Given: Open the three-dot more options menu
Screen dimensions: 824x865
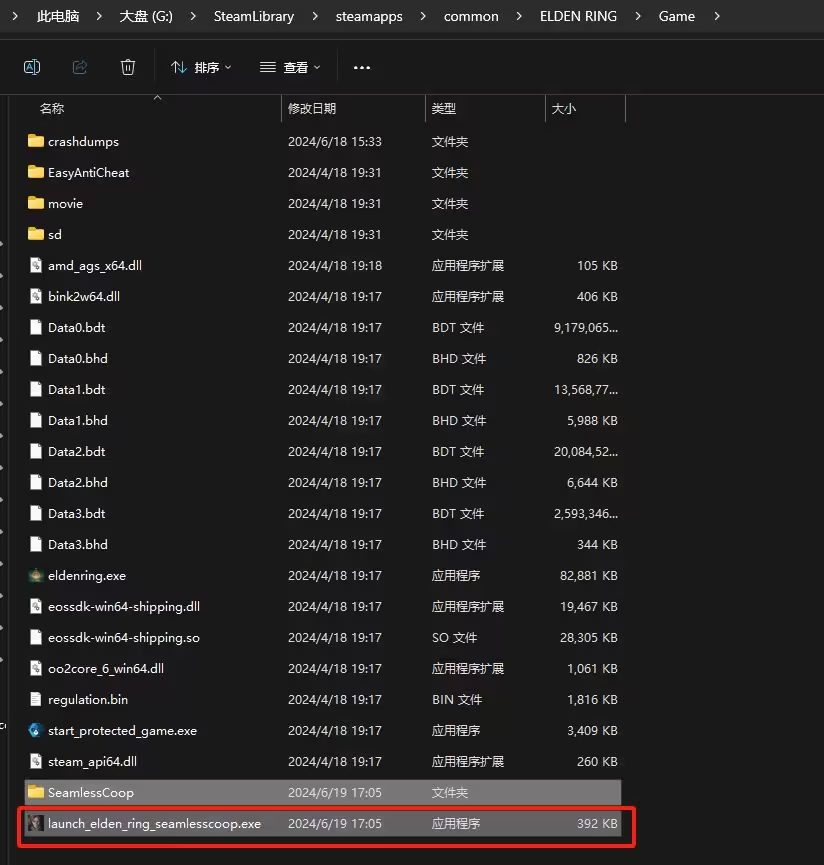Looking at the screenshot, I should coord(362,67).
